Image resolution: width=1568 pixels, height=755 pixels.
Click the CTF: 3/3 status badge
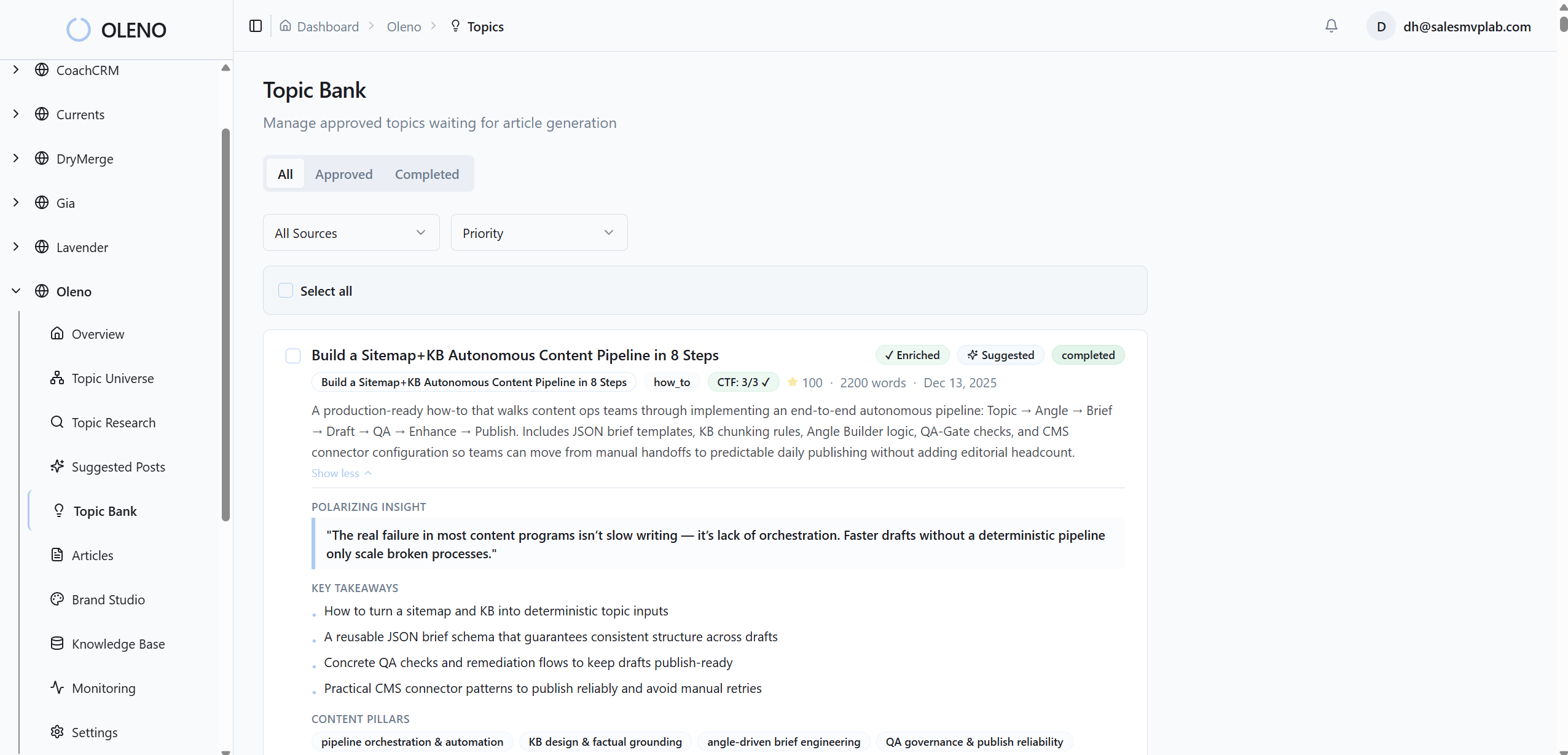coord(742,382)
